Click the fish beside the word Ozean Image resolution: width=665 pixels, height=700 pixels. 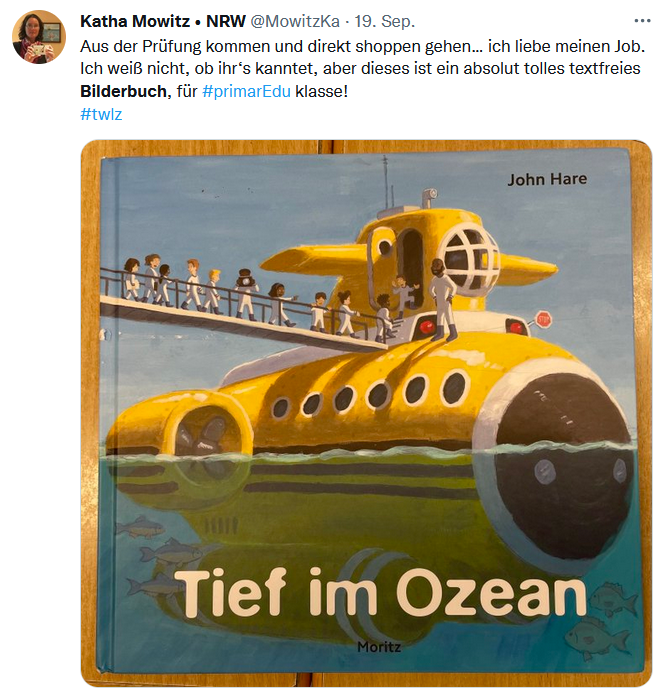[612, 599]
